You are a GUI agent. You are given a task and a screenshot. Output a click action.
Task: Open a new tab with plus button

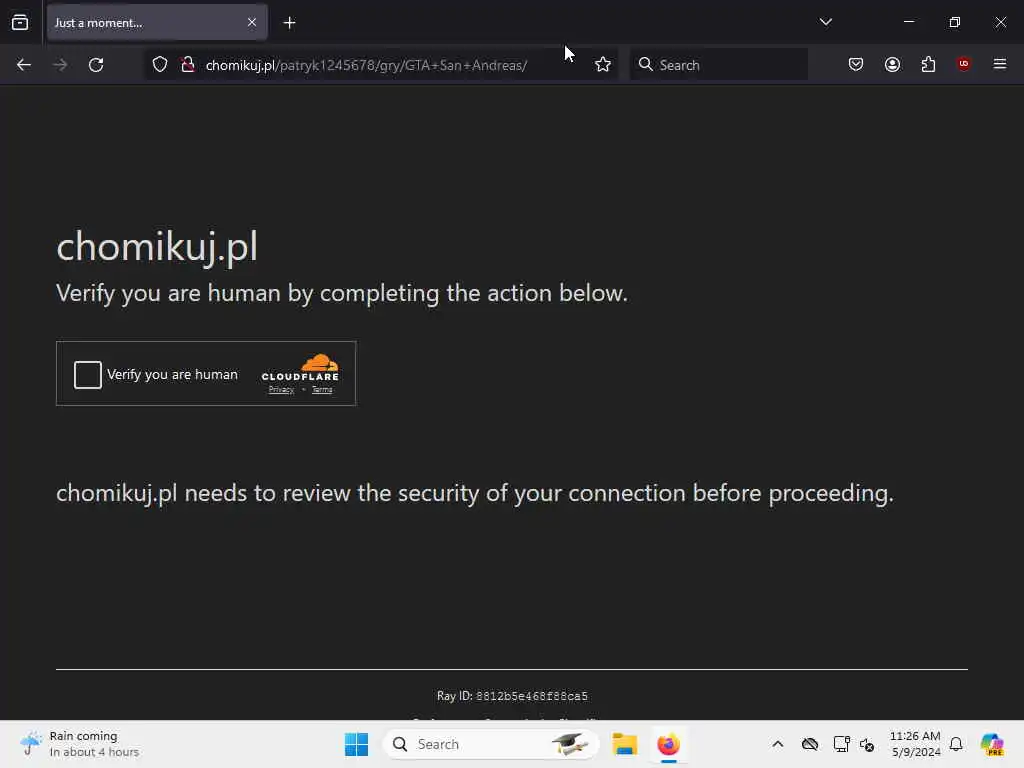[289, 23]
